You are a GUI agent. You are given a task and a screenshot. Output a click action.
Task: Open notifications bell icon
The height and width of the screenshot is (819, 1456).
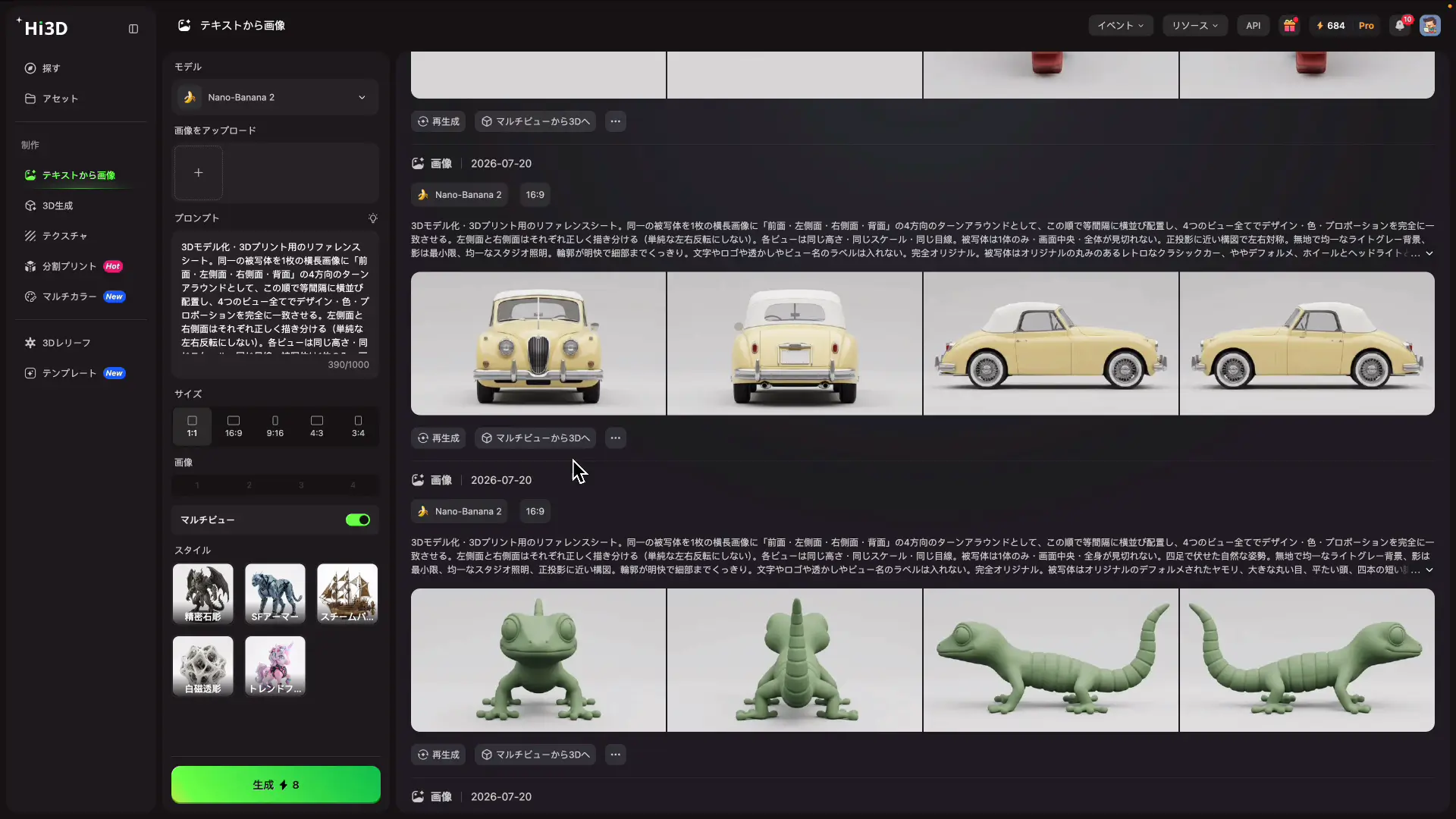click(1401, 26)
